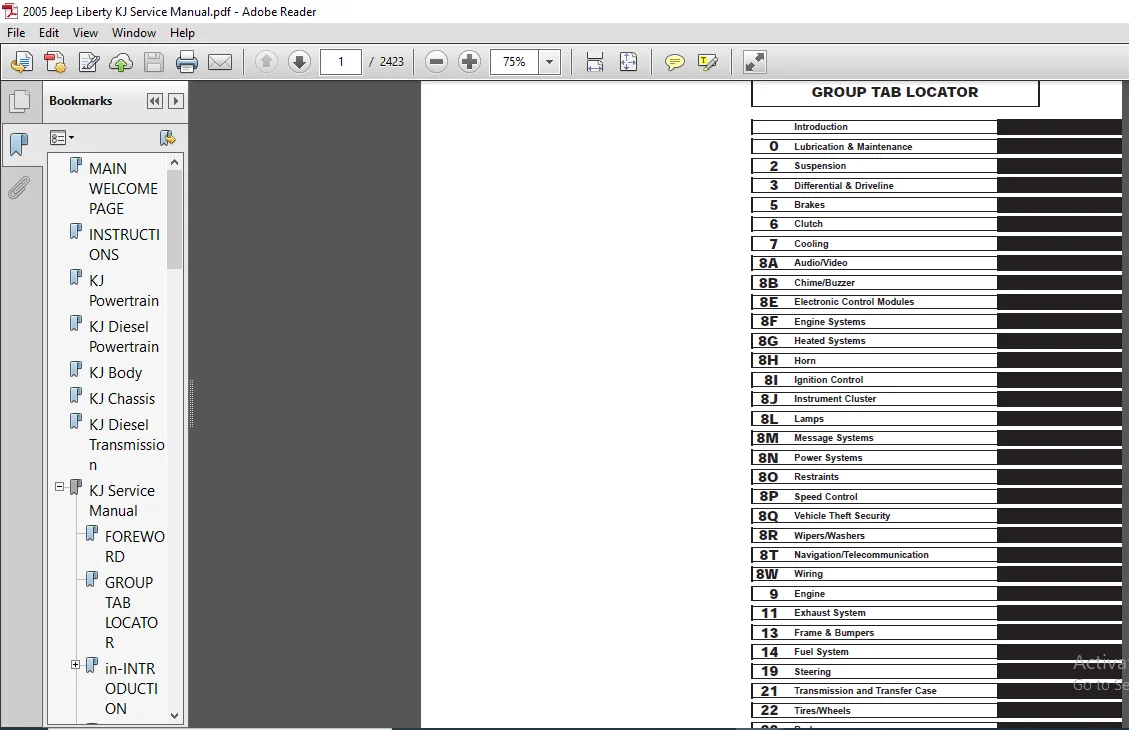Viewport: 1129px width, 730px height.
Task: Click the upload to cloud icon
Action: click(121, 63)
